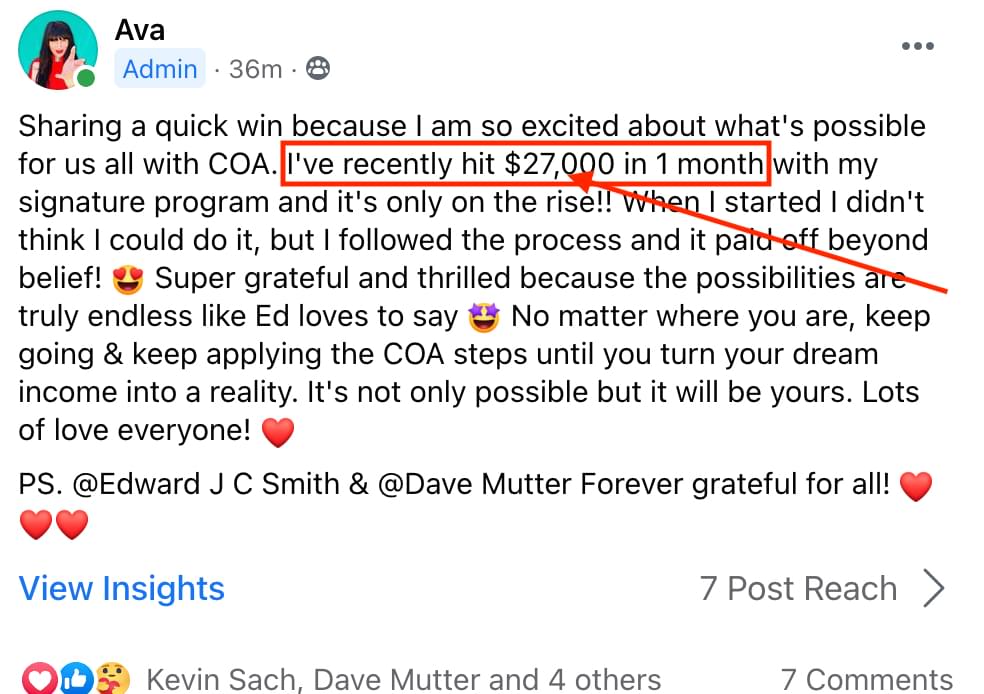Open Ava's profile picture
The width and height of the screenshot is (984, 694).
coord(58,50)
